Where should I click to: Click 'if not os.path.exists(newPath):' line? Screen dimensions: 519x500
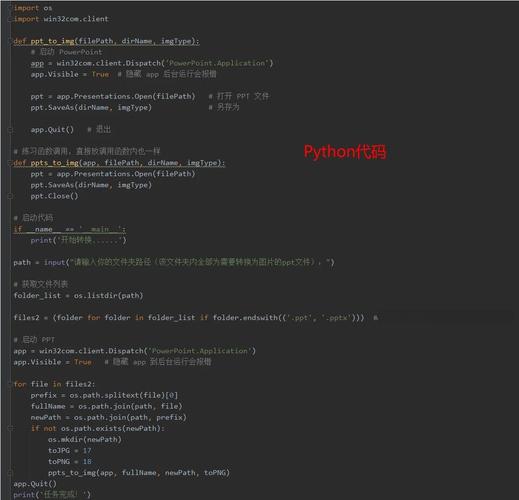[x=98, y=429]
